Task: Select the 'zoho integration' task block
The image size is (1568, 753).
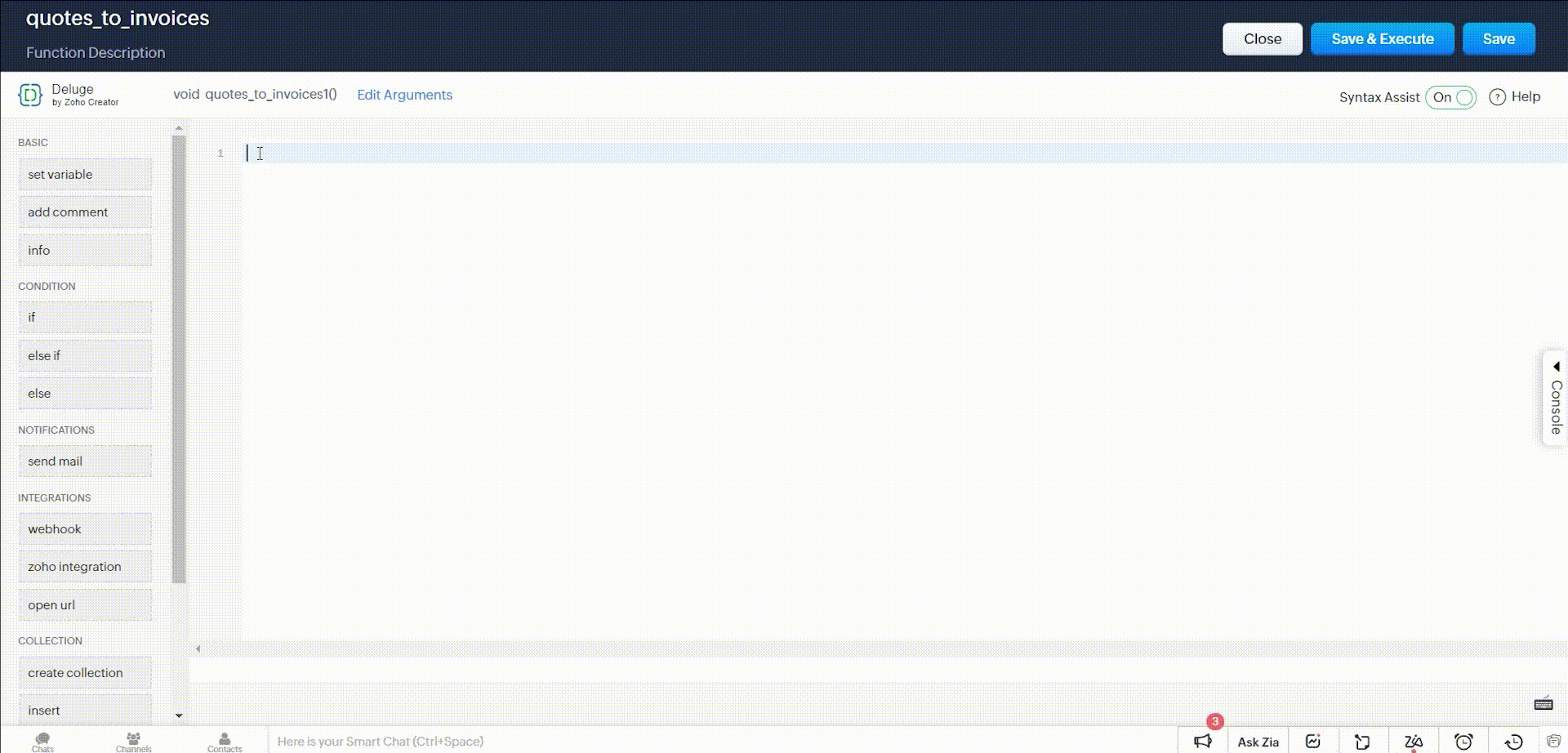Action: 85,567
